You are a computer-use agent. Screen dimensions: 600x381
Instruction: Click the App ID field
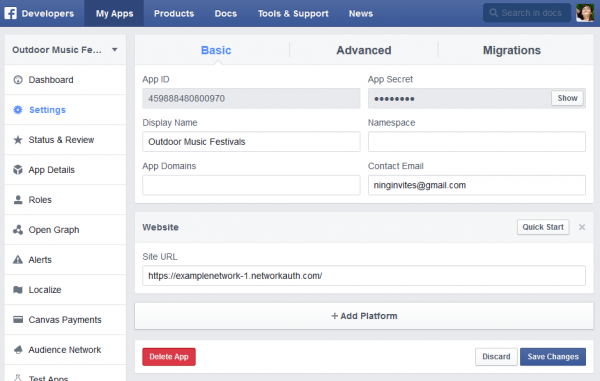(251, 98)
